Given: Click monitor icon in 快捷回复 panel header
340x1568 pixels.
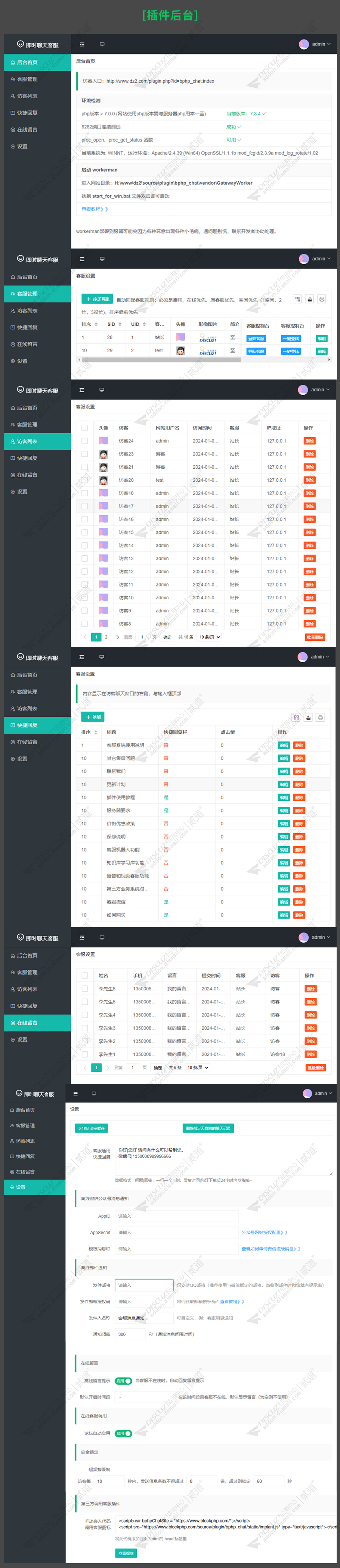Looking at the screenshot, I should pyautogui.click(x=102, y=657).
